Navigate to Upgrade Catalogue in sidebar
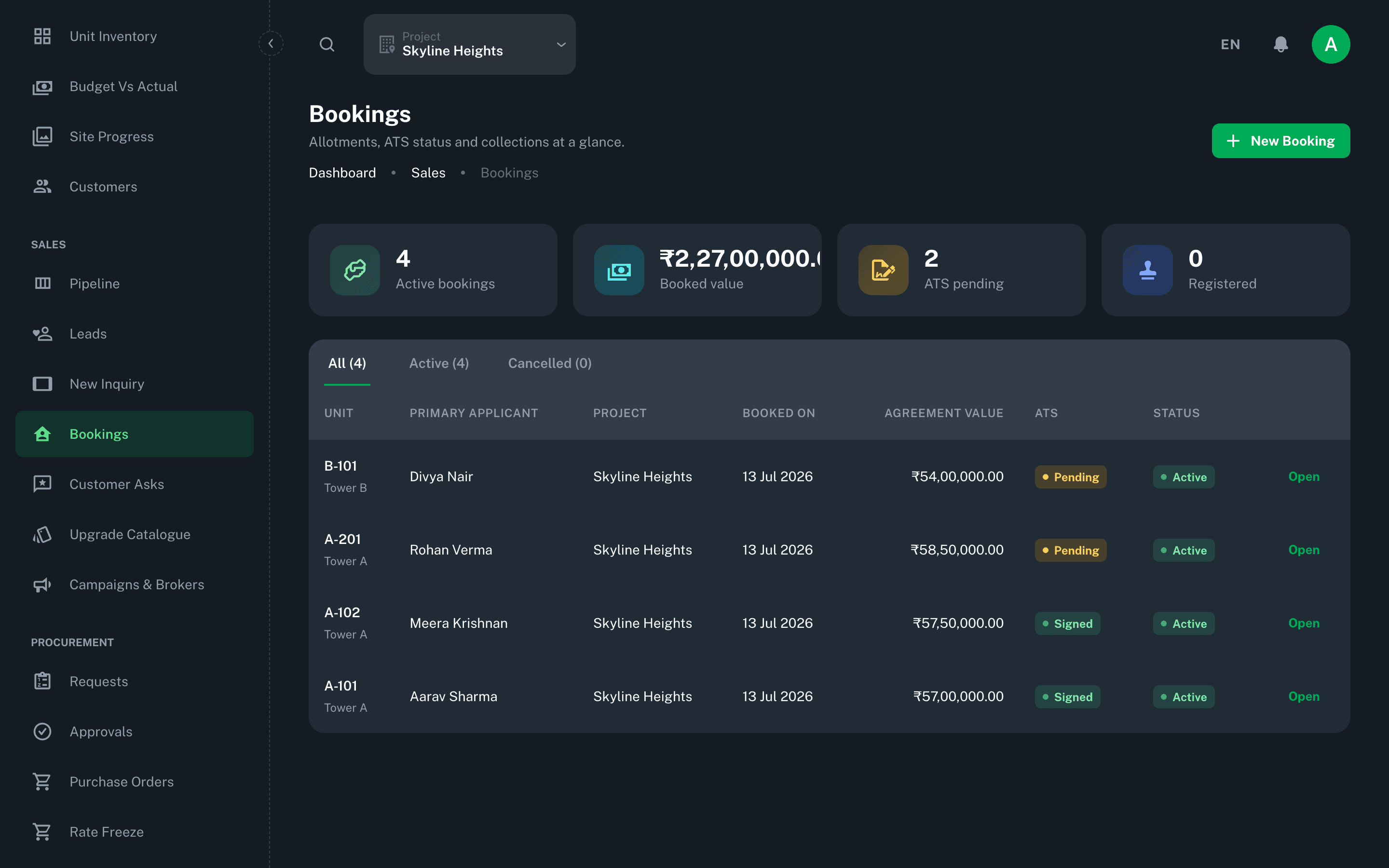Screen dimensions: 1389x868 [134, 534]
